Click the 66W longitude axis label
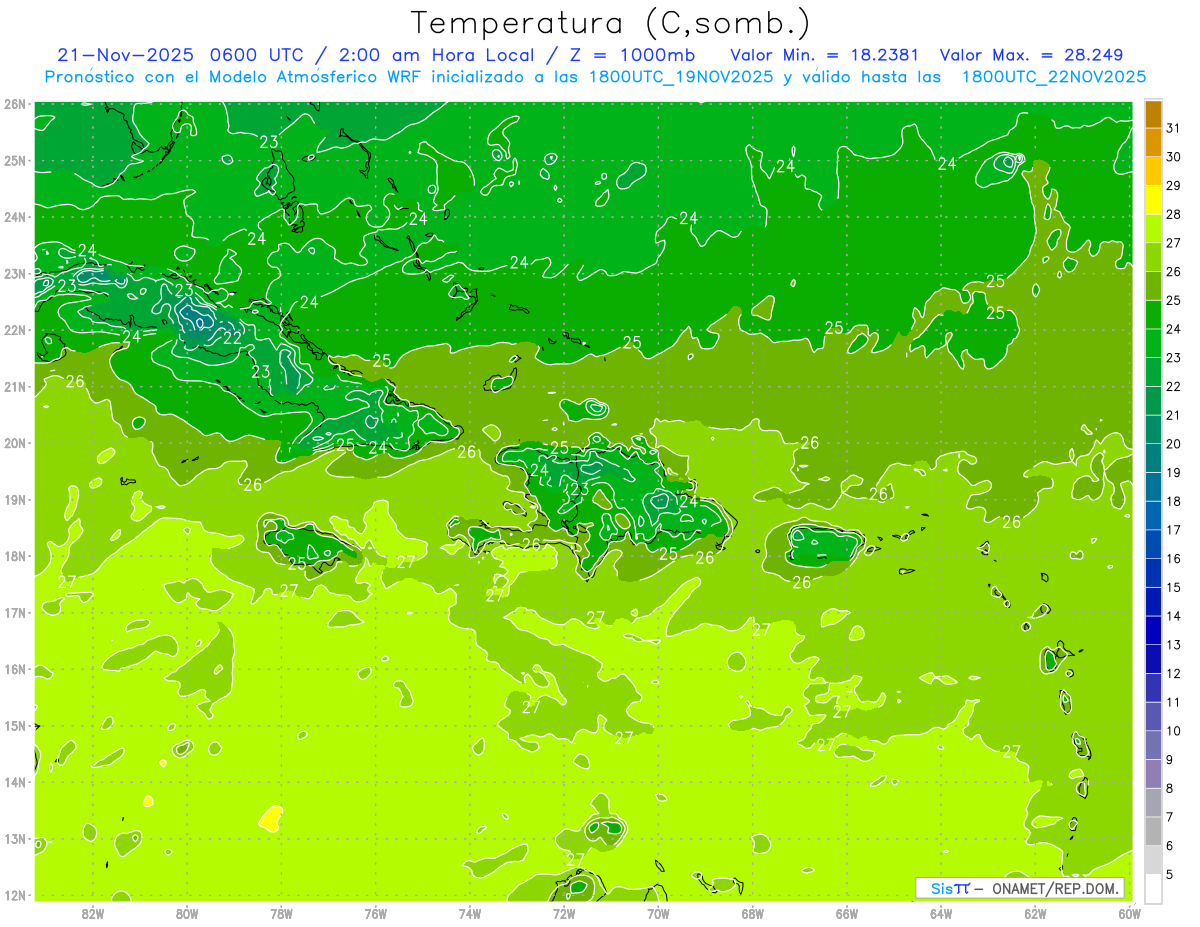The image size is (1200, 927). pyautogui.click(x=847, y=913)
